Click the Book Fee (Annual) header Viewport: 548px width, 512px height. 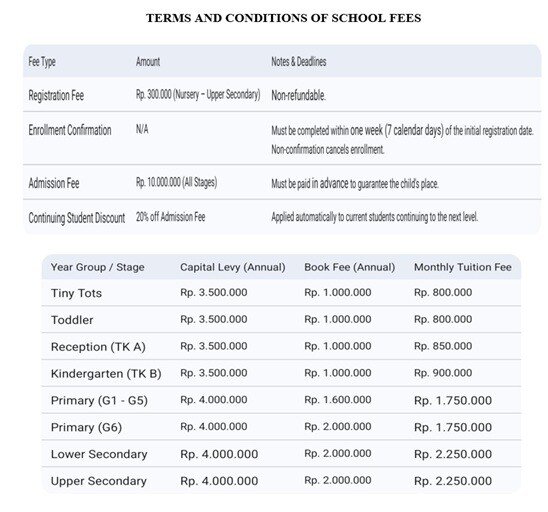349,267
